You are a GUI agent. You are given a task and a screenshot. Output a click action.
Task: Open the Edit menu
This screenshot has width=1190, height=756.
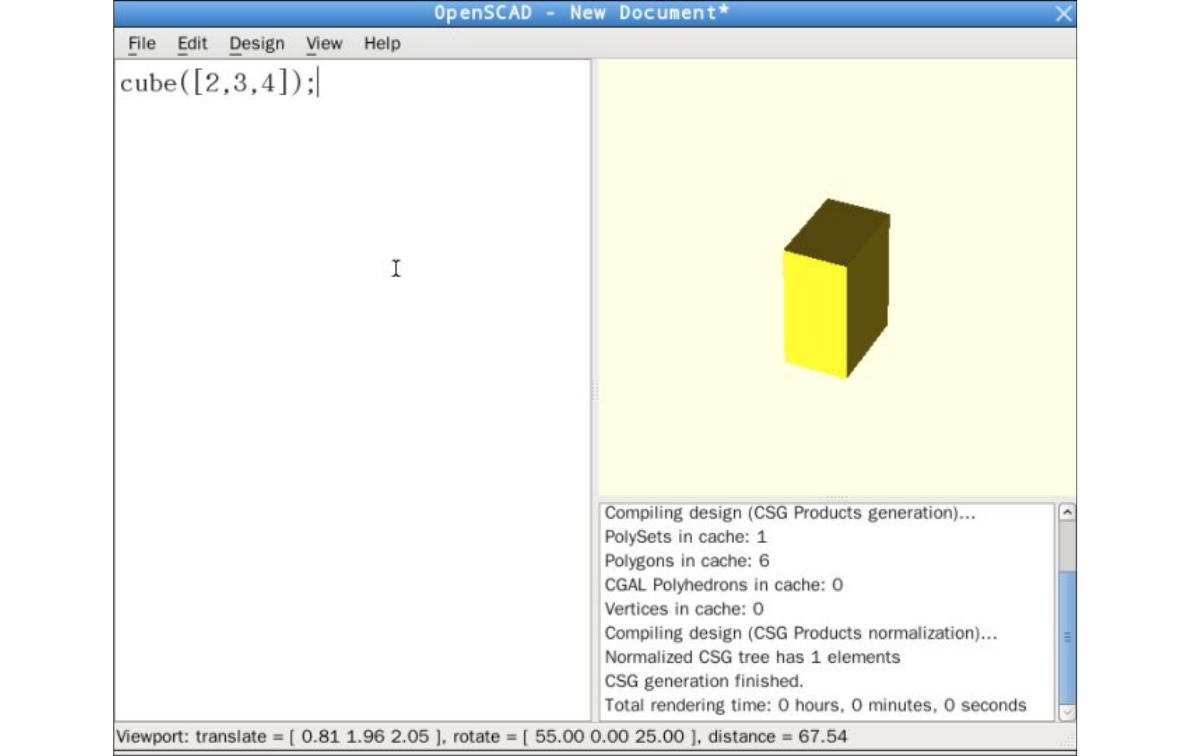tap(192, 43)
